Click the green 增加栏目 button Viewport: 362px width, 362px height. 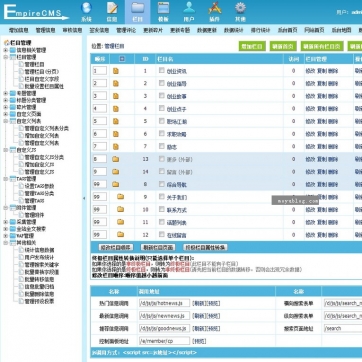252,46
